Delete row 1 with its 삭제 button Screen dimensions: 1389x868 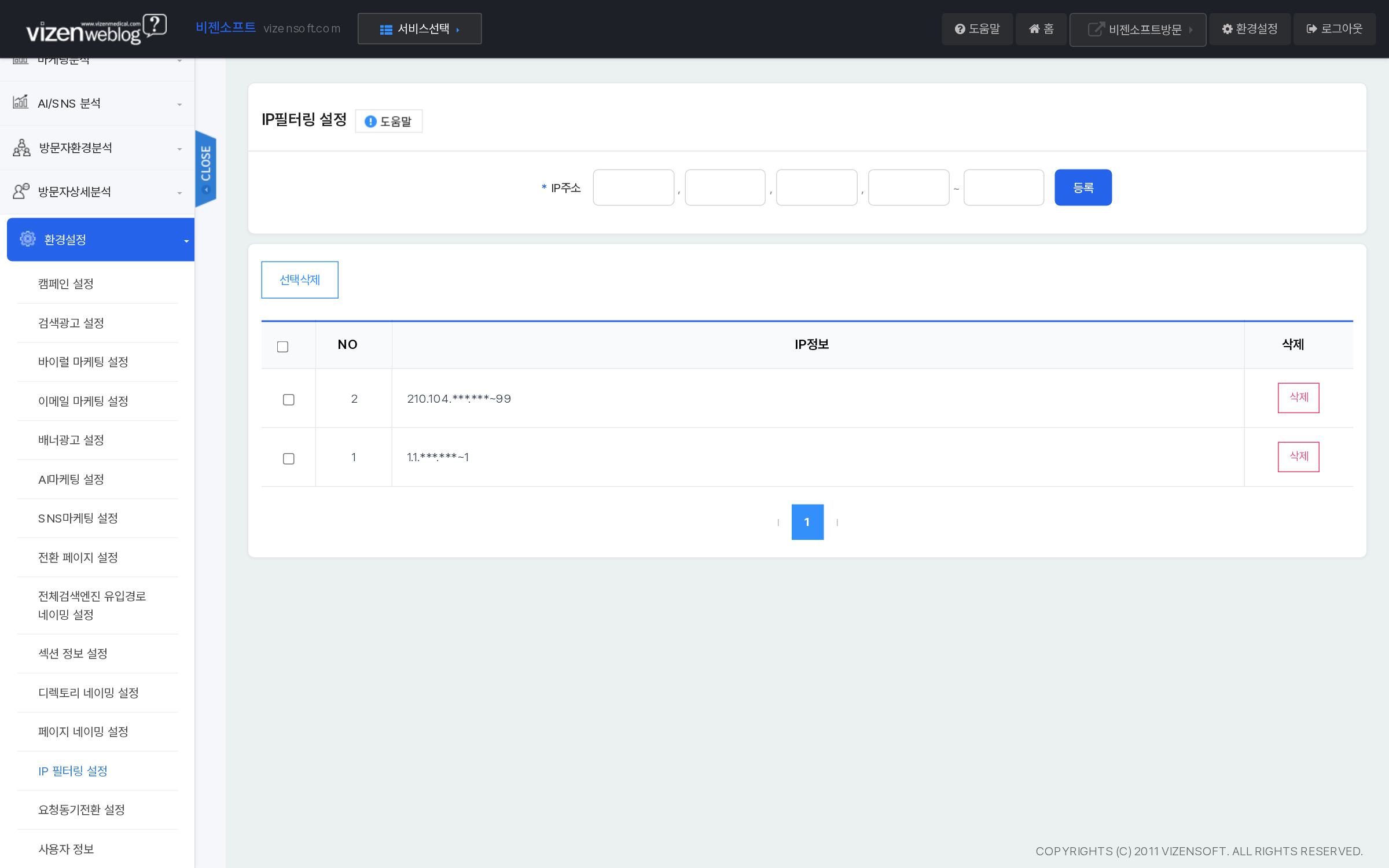[x=1298, y=457]
